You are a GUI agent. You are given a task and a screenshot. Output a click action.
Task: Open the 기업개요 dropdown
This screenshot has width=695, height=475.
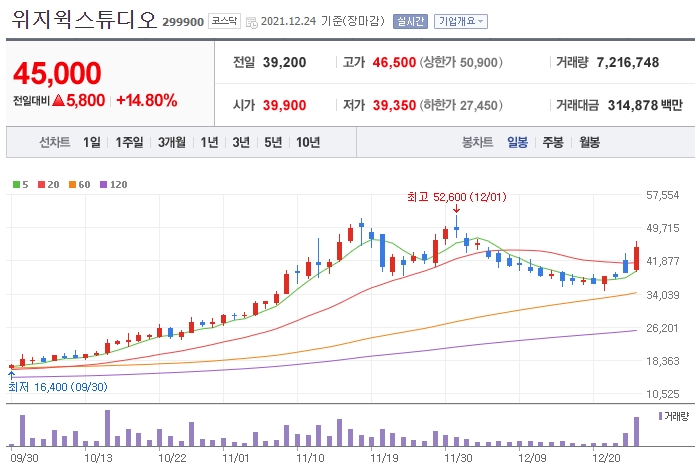461,21
